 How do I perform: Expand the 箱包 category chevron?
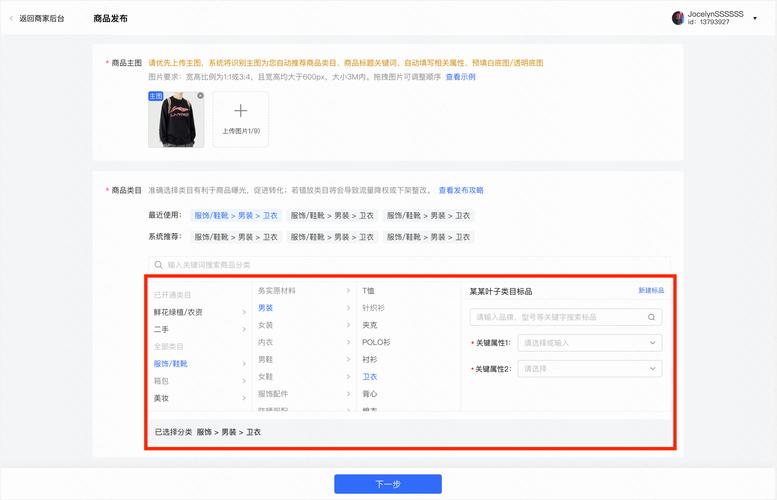coord(244,381)
